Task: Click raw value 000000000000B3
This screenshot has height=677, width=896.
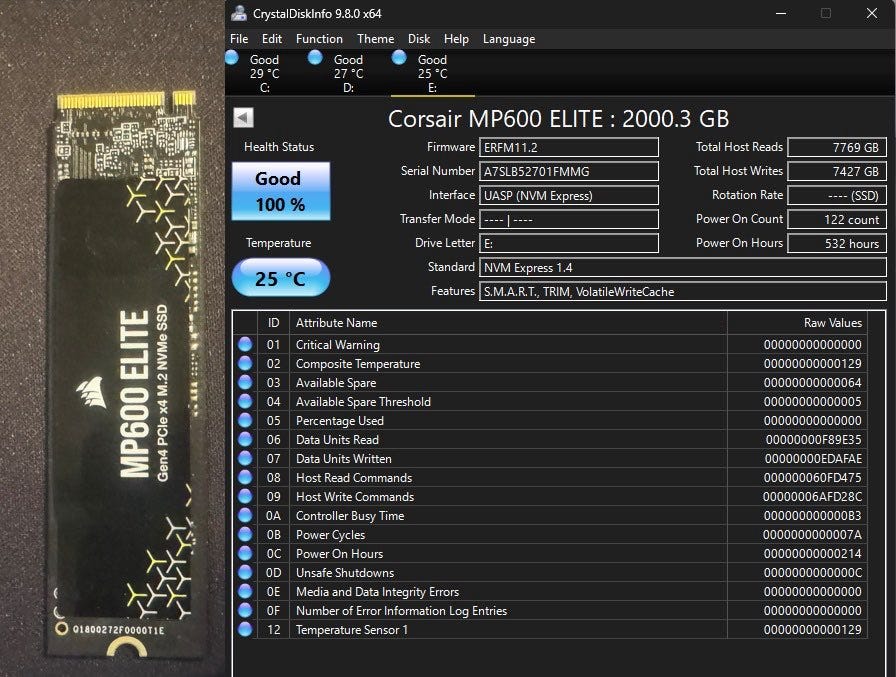Action: 813,515
